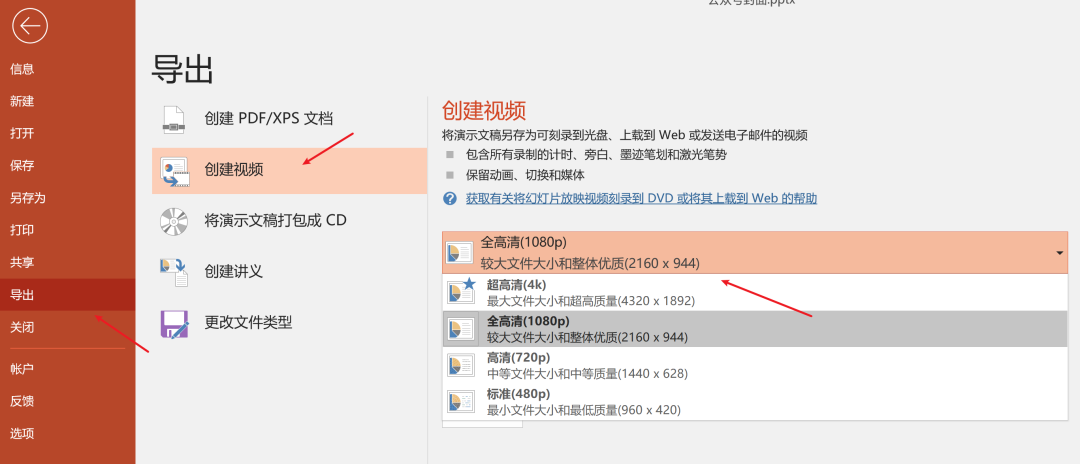Image resolution: width=1080 pixels, height=464 pixels.
Task: Select the 创建视频 export option
Action: click(289, 170)
